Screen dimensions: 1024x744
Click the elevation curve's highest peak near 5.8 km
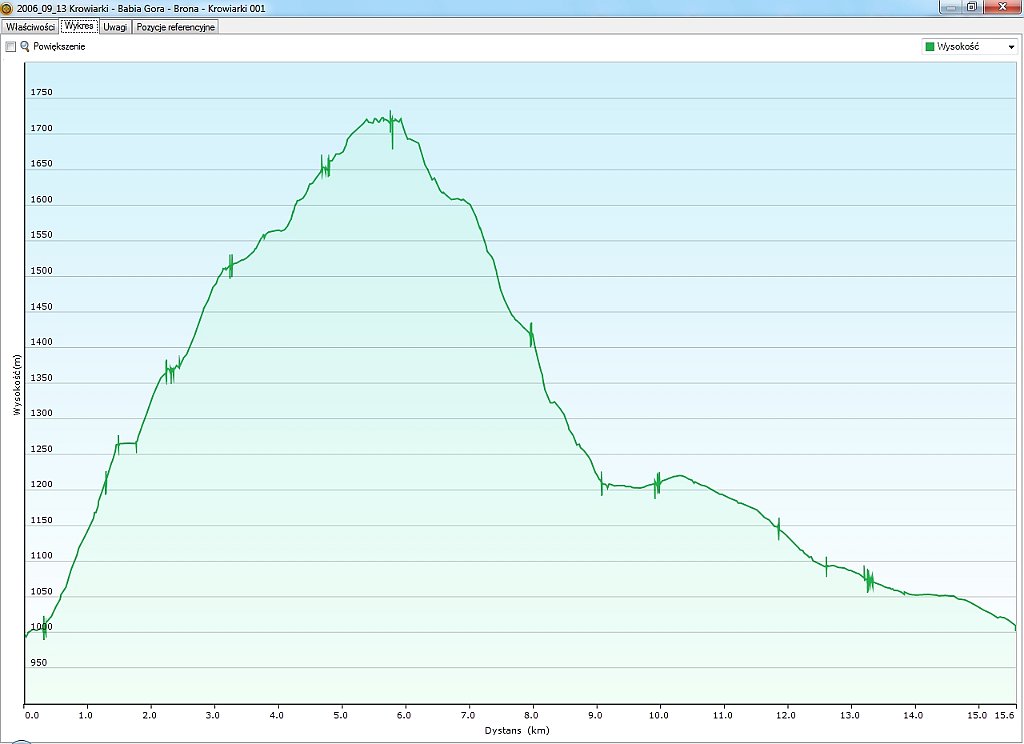[390, 113]
